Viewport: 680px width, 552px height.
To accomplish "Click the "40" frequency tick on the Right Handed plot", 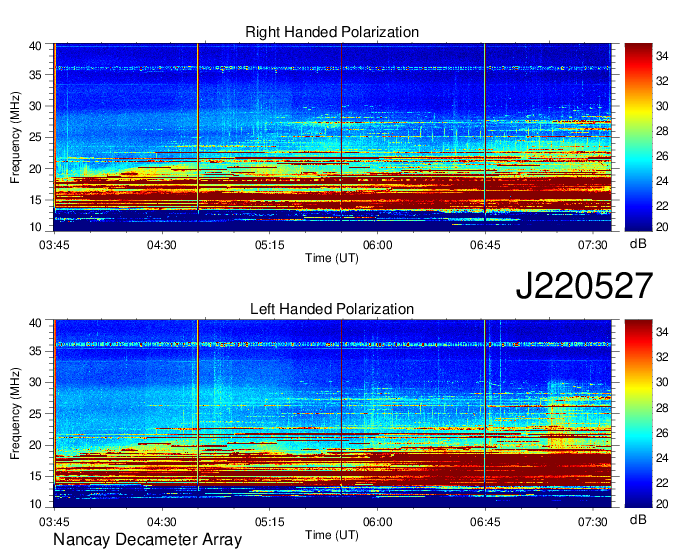I will click(35, 46).
